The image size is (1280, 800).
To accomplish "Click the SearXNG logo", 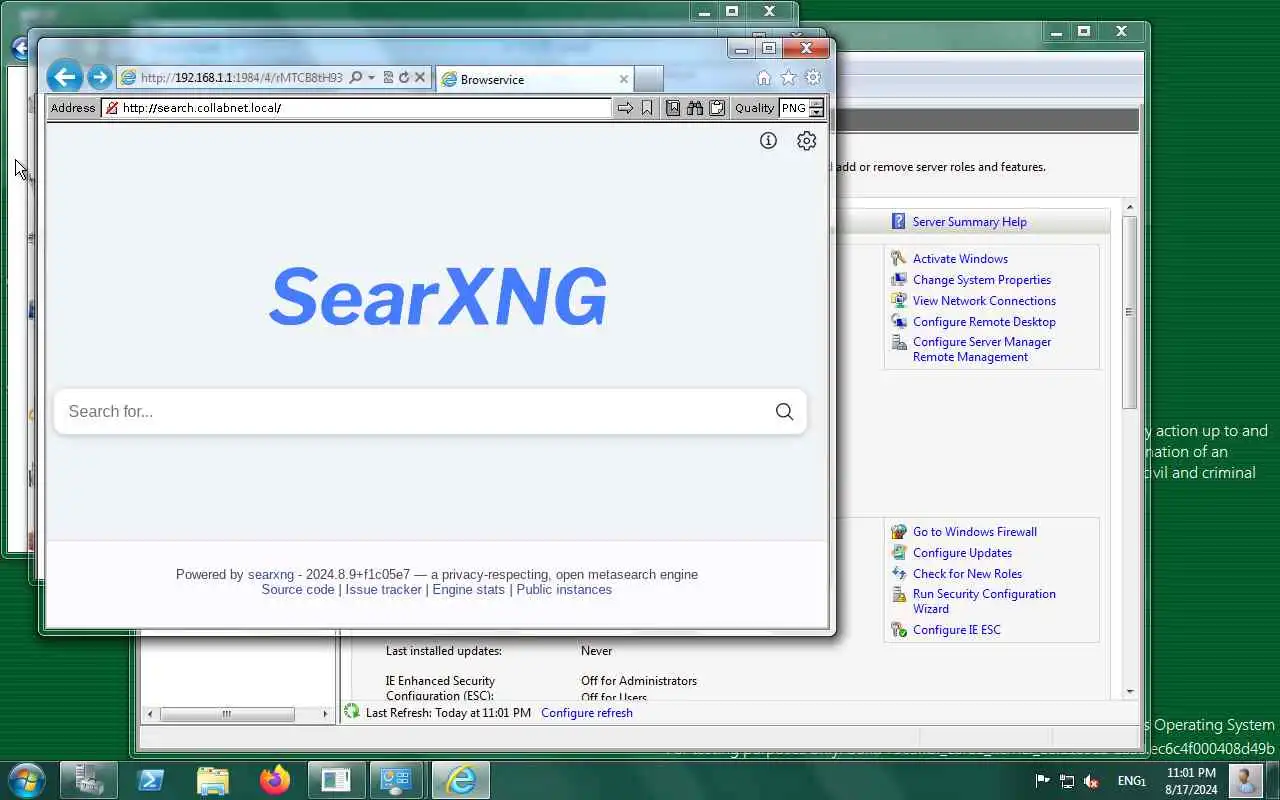I will pos(438,297).
